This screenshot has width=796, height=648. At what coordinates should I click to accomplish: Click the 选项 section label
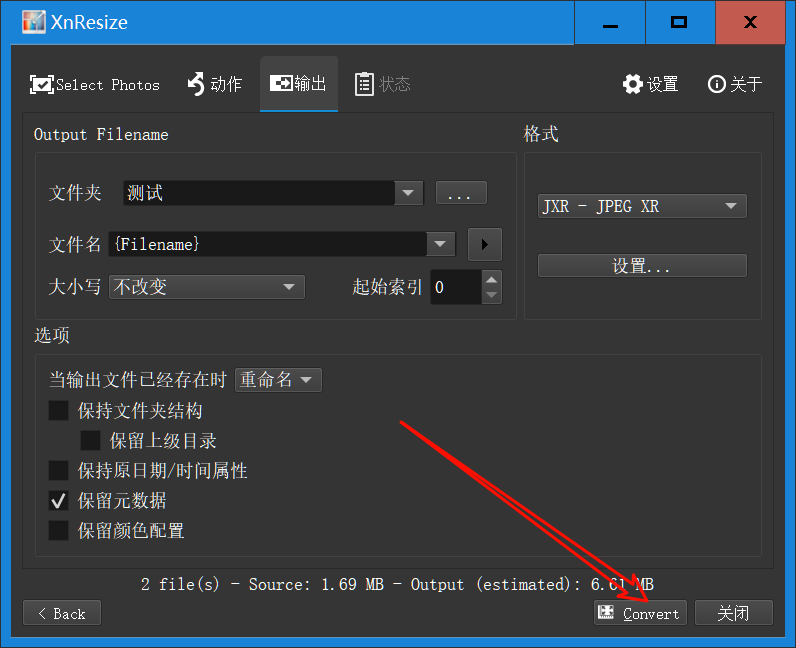tap(52, 335)
